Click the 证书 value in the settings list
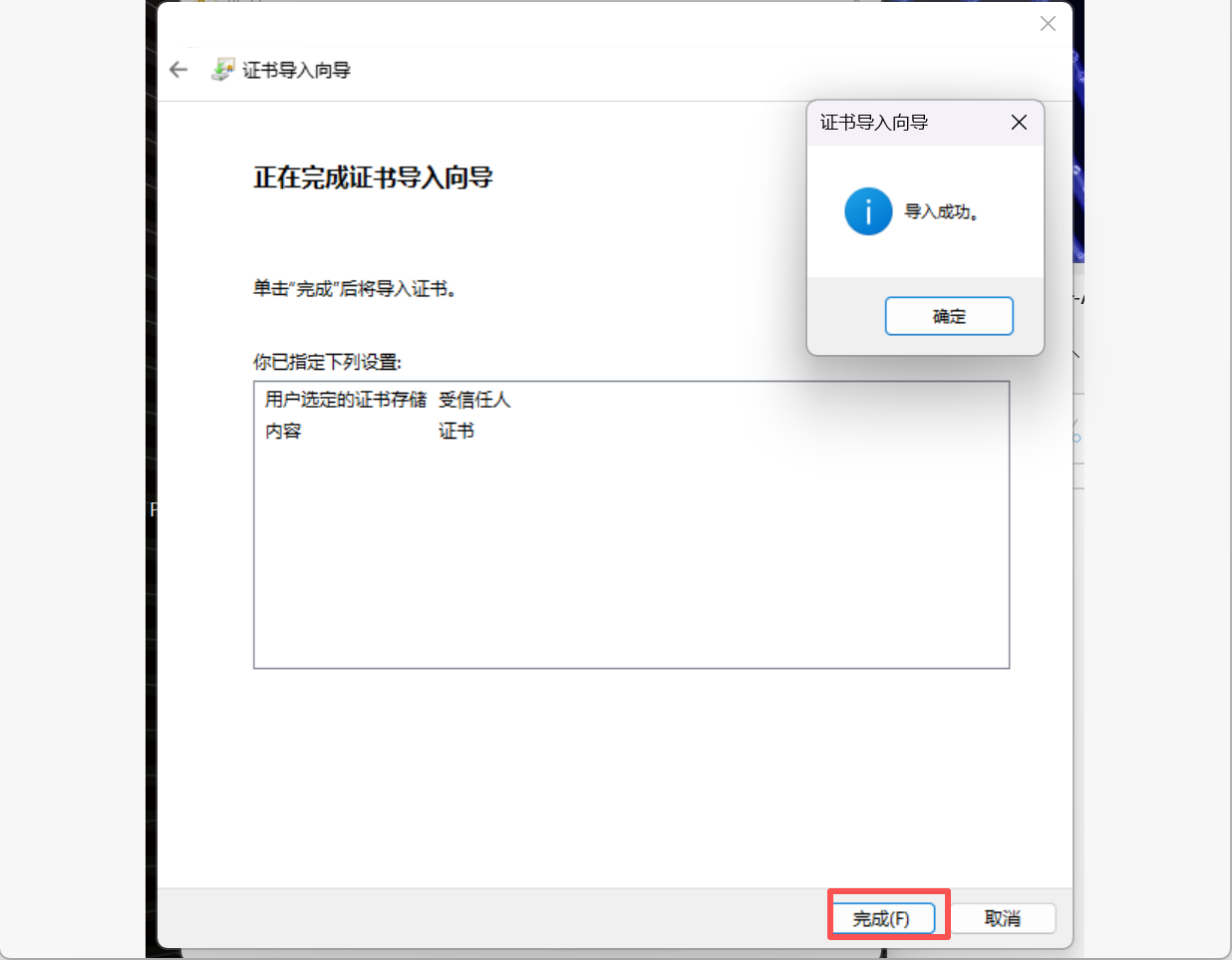 click(x=457, y=431)
